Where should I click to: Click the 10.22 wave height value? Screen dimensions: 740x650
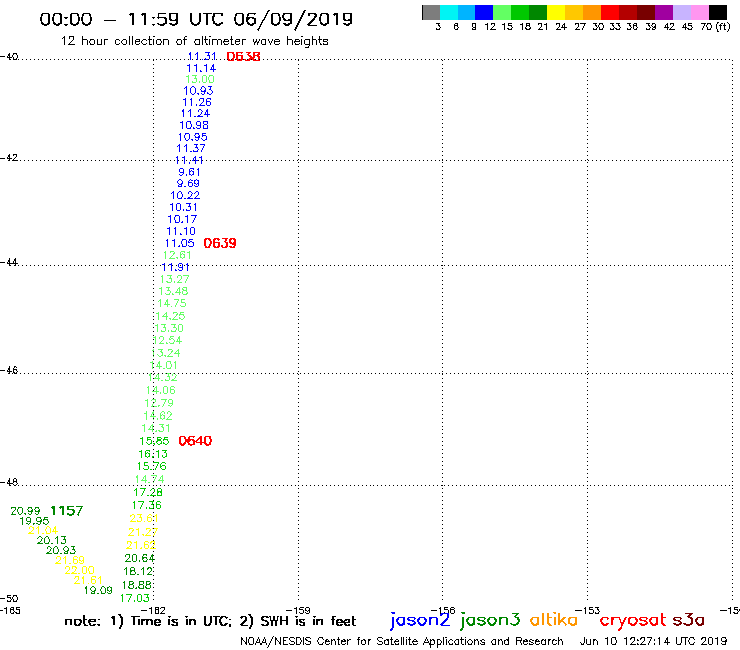[185, 195]
